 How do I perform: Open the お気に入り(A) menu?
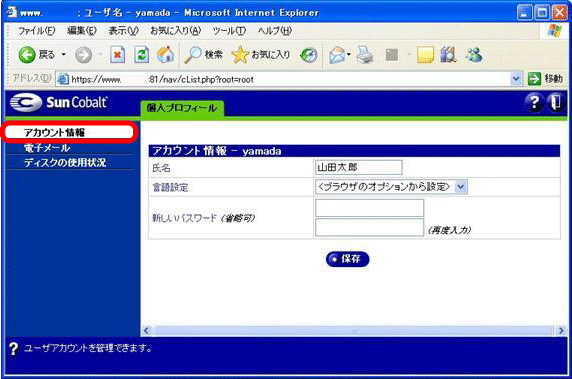pos(175,31)
